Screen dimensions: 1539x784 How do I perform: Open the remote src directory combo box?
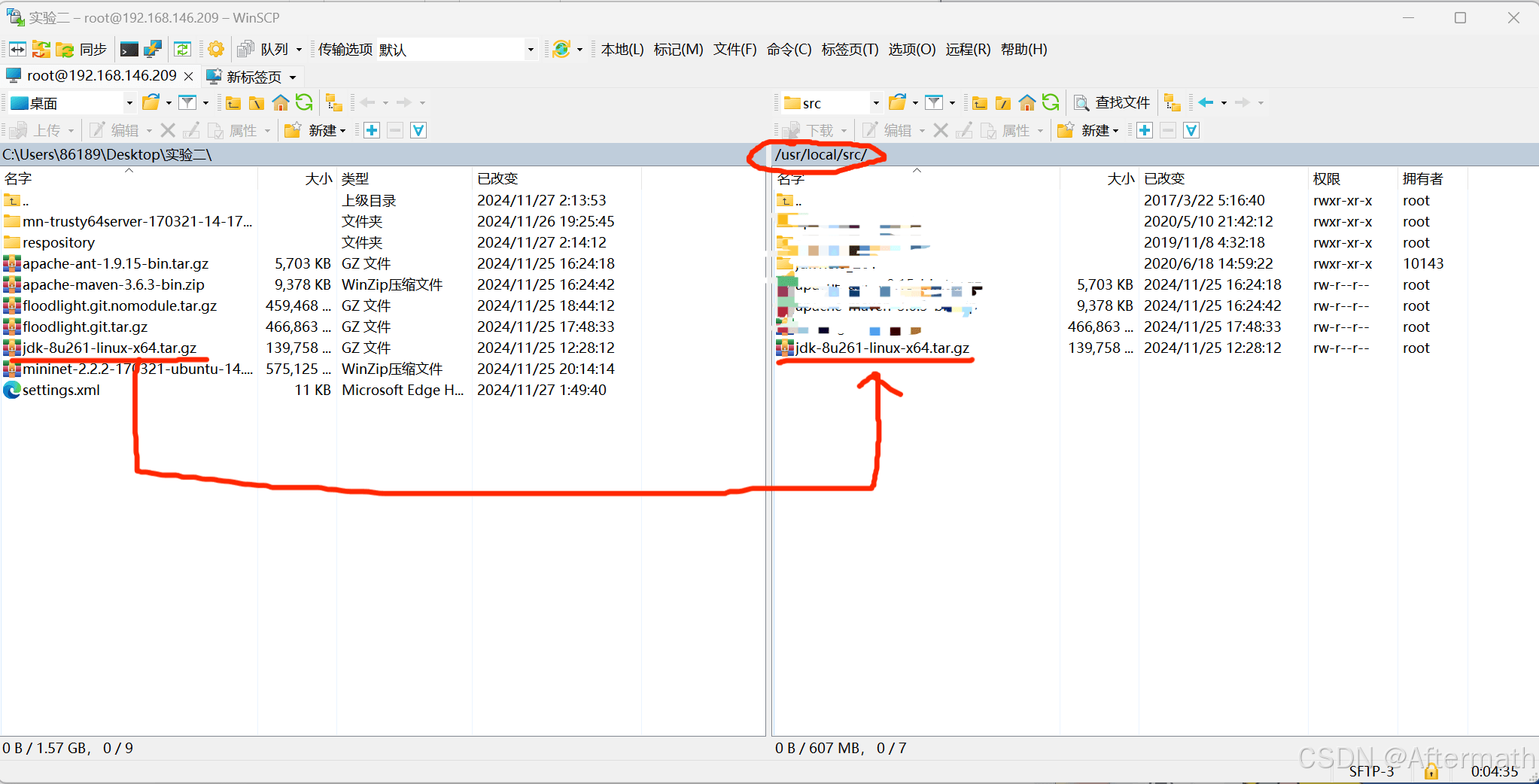tap(832, 103)
